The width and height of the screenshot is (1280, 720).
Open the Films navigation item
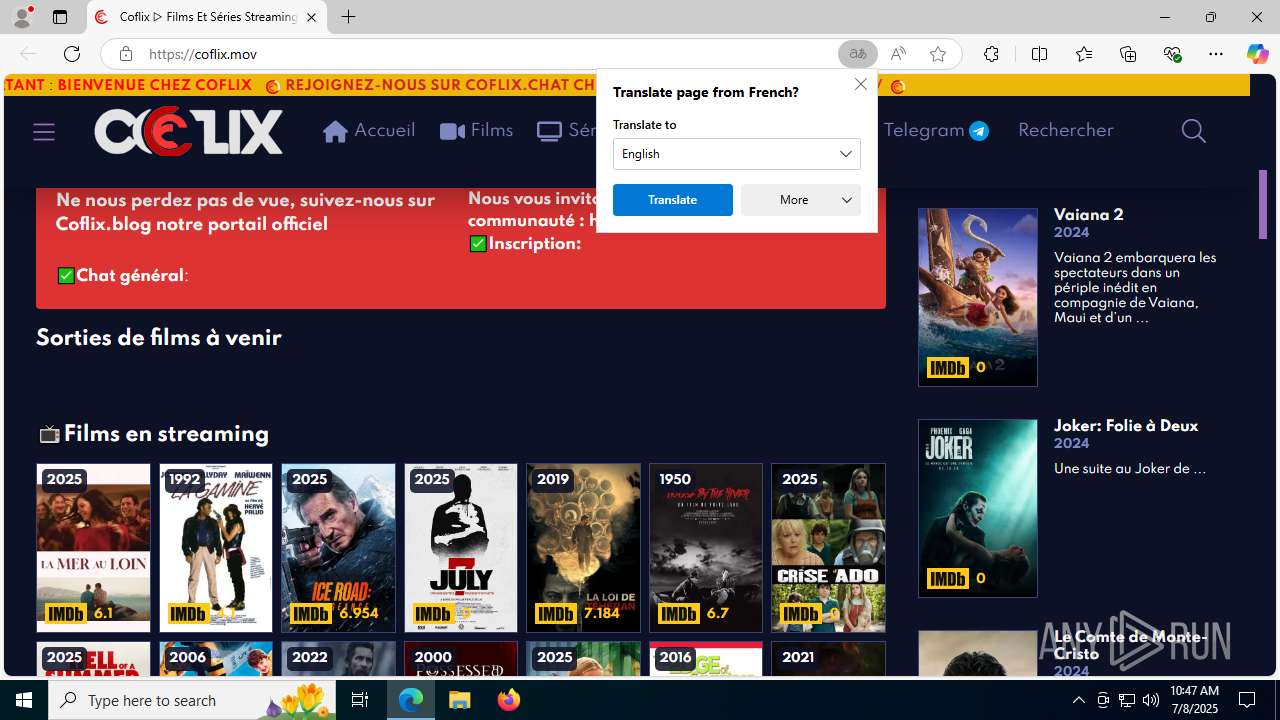pyautogui.click(x=477, y=131)
